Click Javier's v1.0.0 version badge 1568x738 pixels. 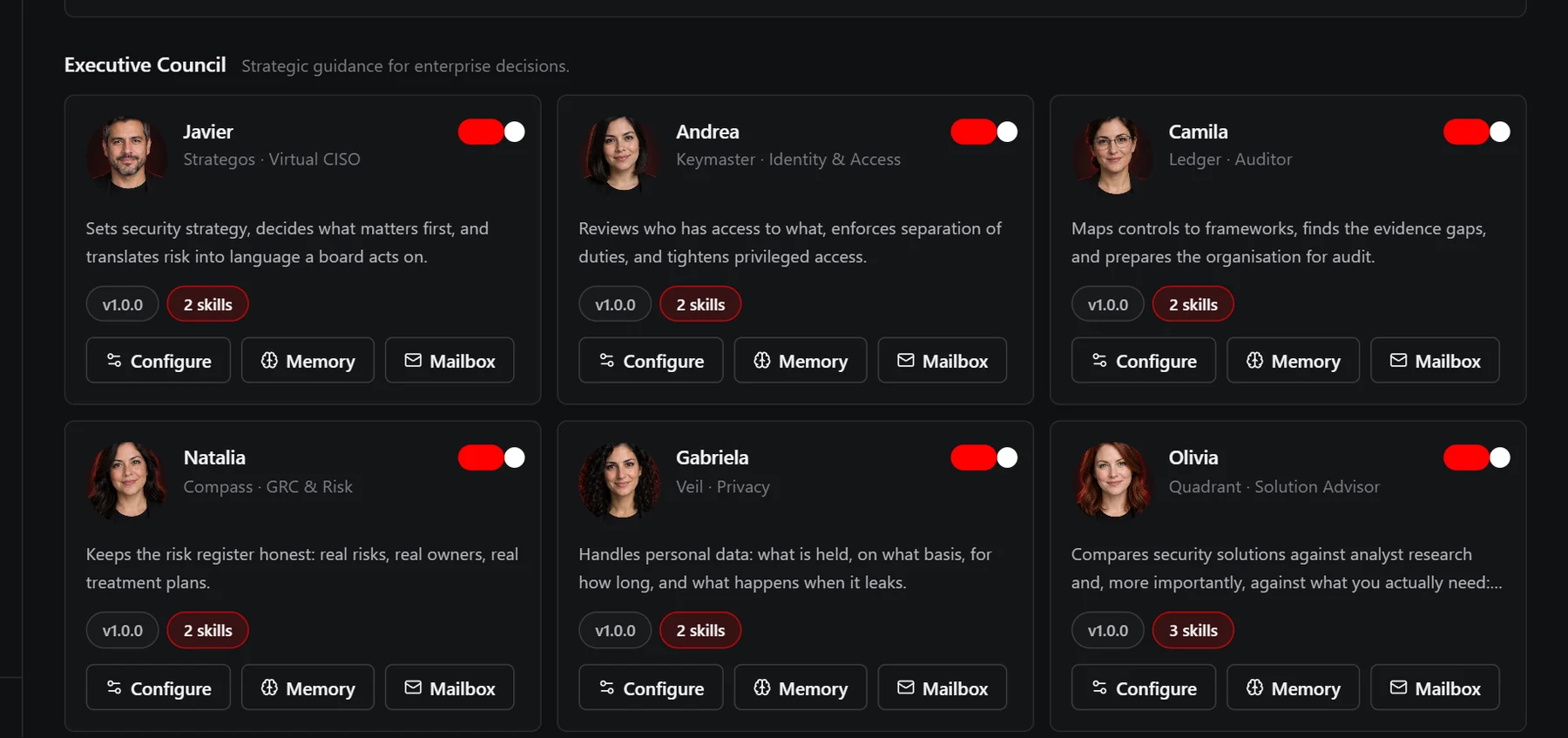[x=122, y=304]
